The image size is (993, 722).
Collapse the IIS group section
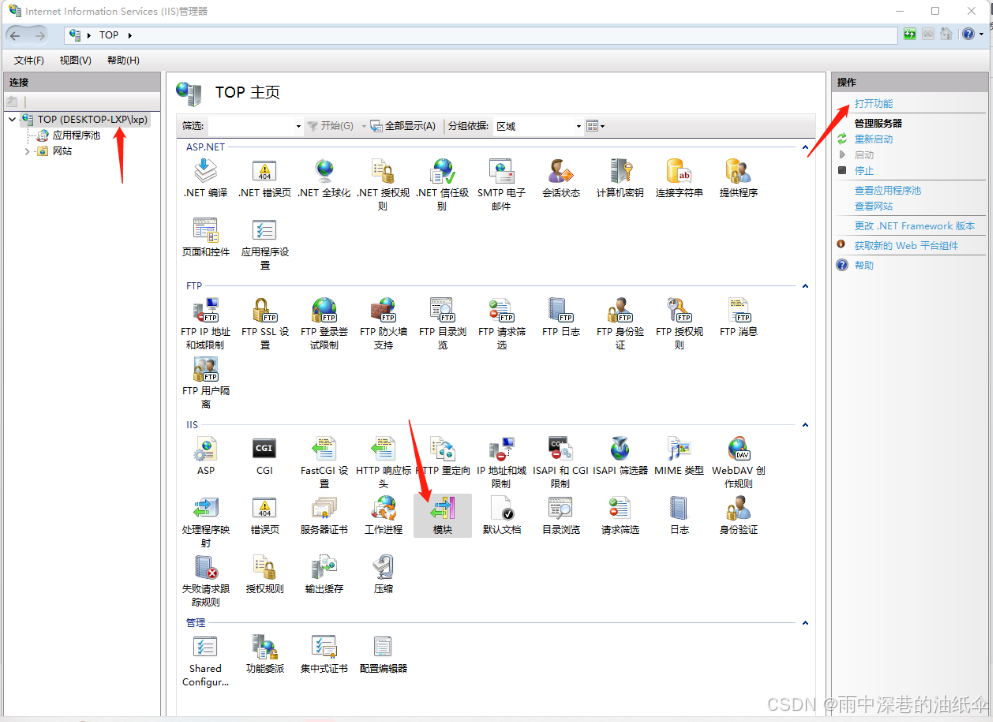[805, 425]
